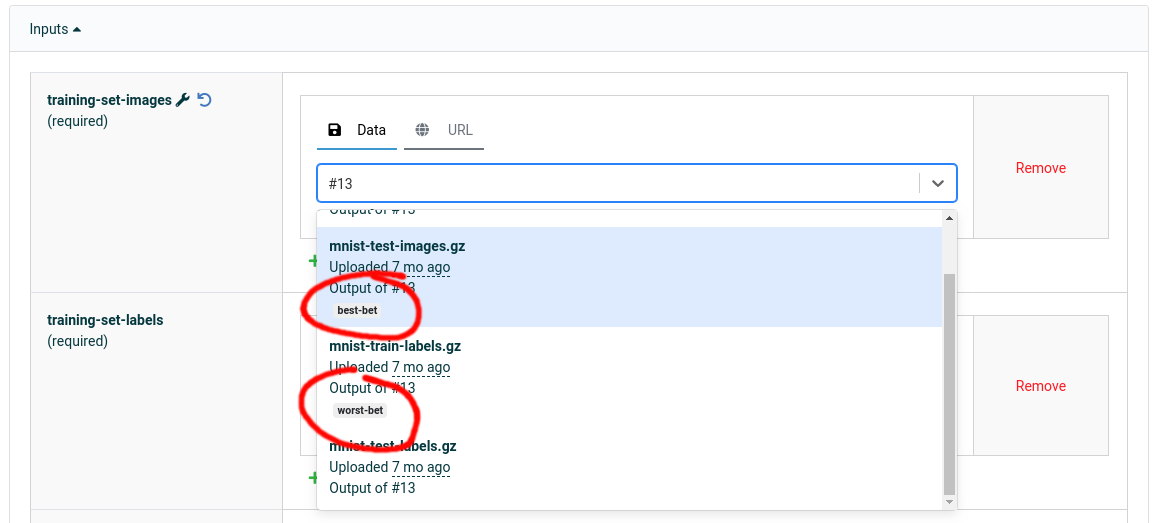Image resolution: width=1159 pixels, height=523 pixels.
Task: Click the dropdown list scrollbar down arrow
Action: tap(950, 502)
